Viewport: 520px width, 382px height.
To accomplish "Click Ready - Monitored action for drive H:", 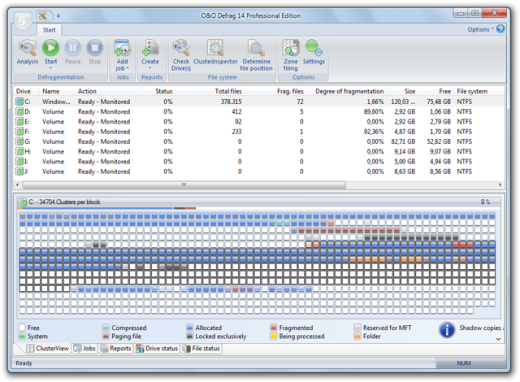I will tap(104, 152).
